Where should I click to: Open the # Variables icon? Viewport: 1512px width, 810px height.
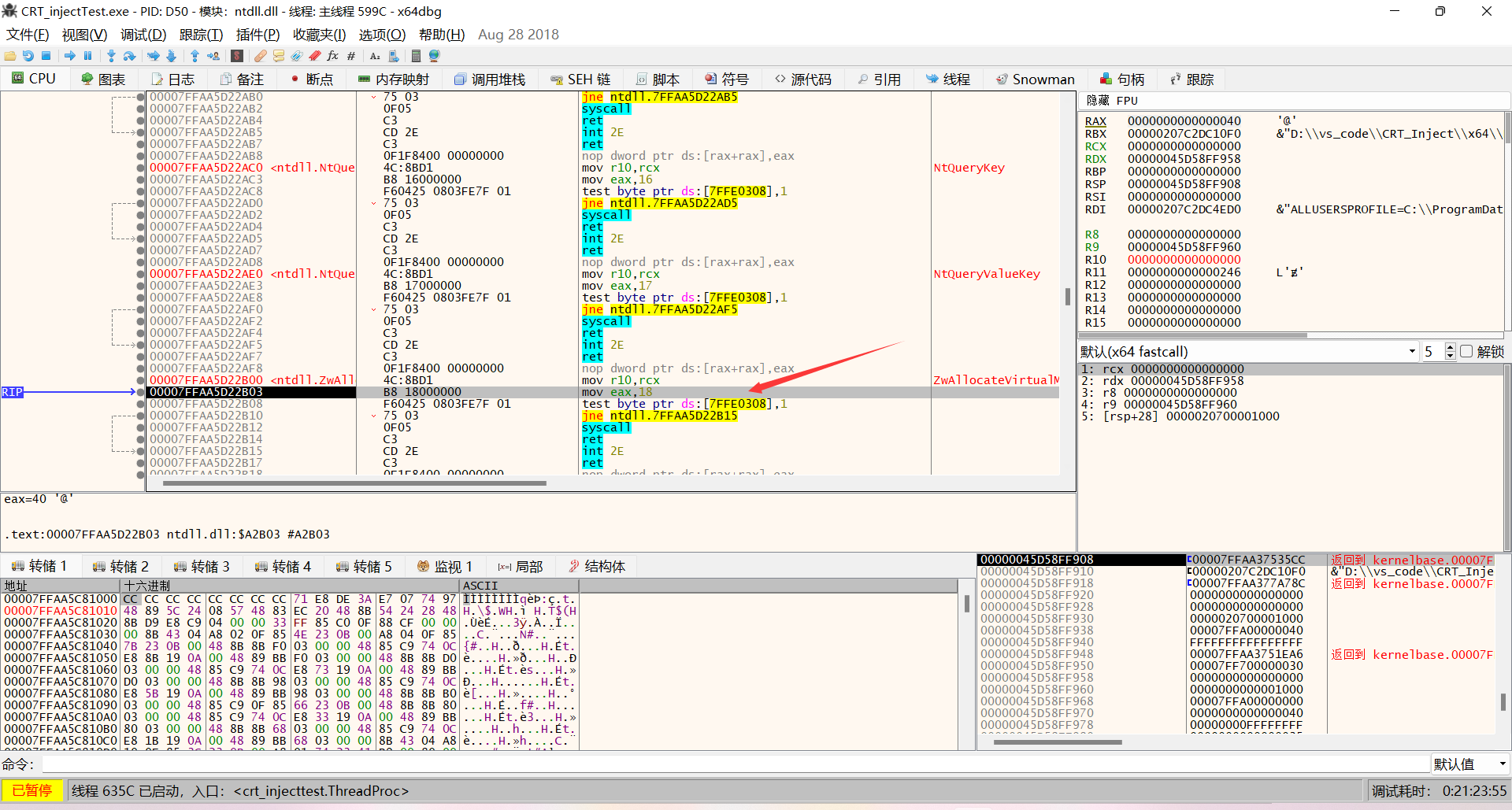351,56
